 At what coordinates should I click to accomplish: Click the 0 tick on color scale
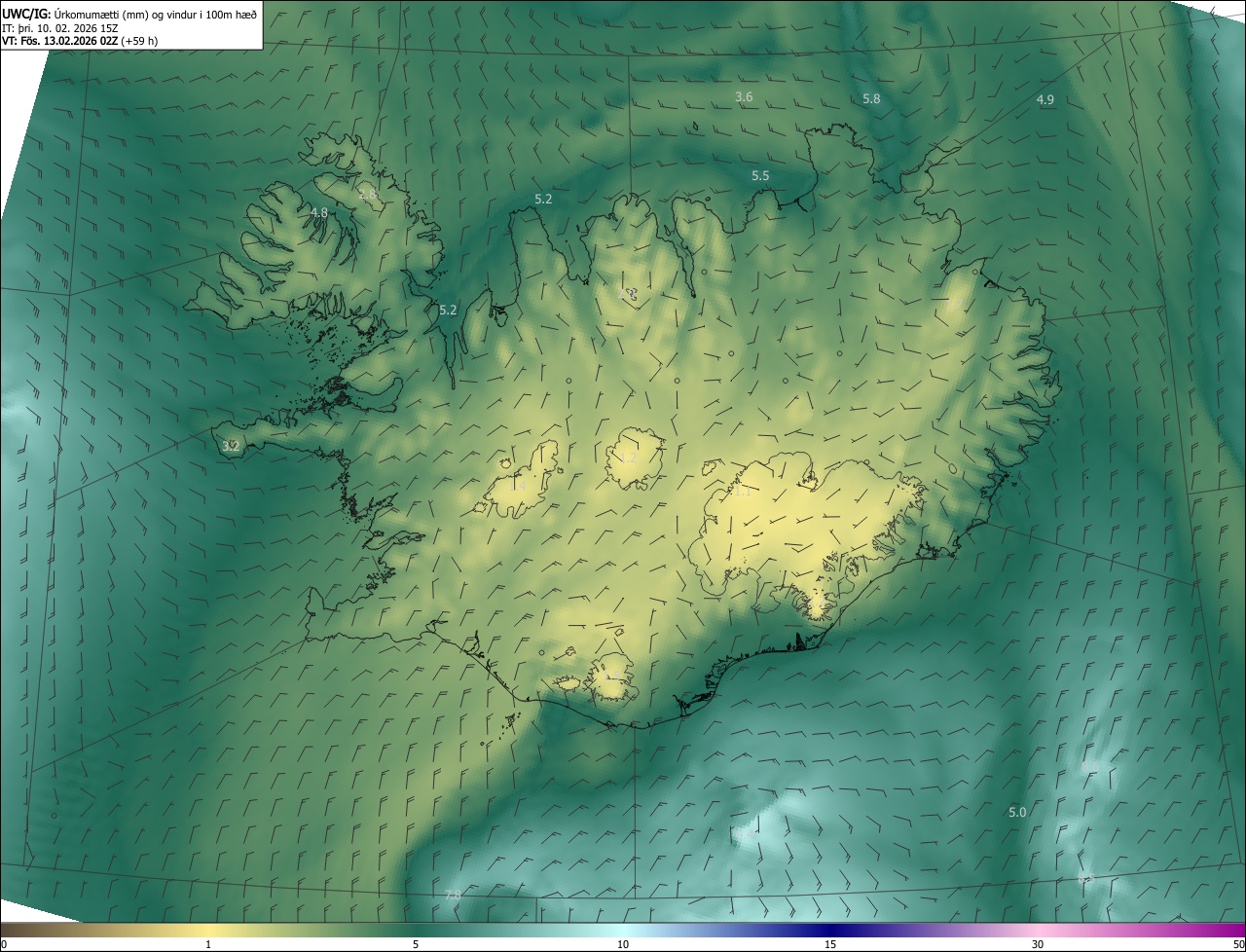pos(4,944)
